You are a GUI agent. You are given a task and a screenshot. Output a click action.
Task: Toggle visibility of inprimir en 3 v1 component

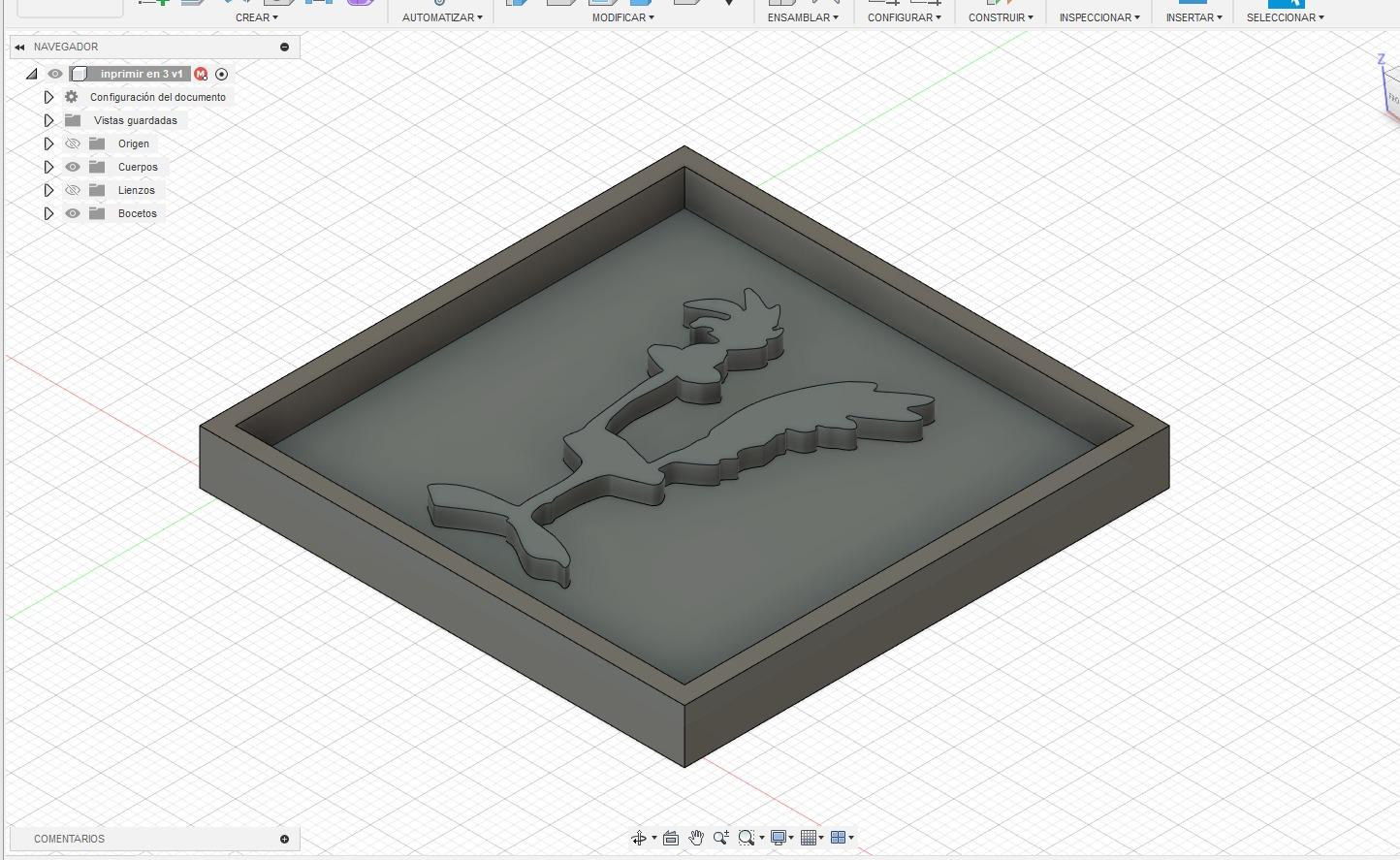click(55, 74)
